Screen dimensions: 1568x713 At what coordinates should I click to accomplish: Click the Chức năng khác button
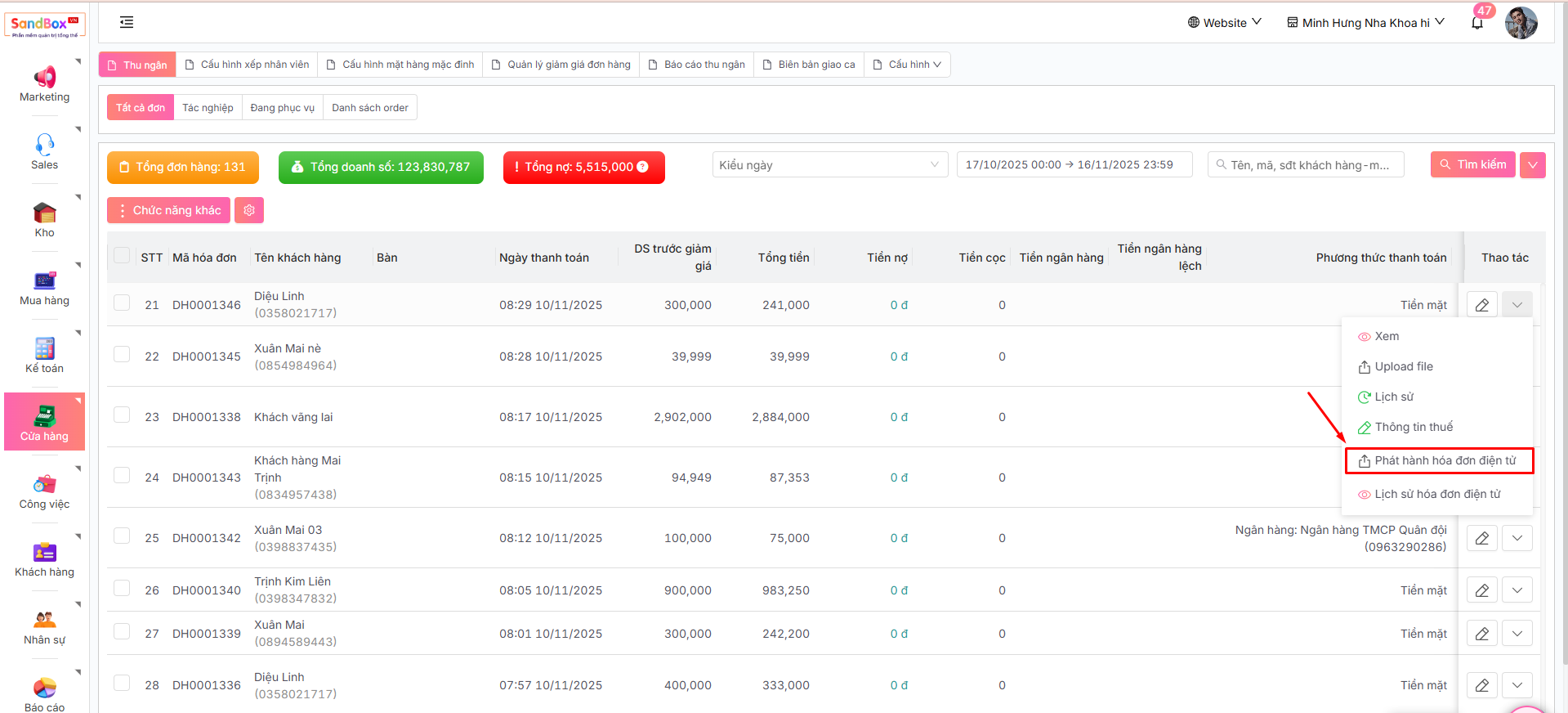(x=169, y=210)
